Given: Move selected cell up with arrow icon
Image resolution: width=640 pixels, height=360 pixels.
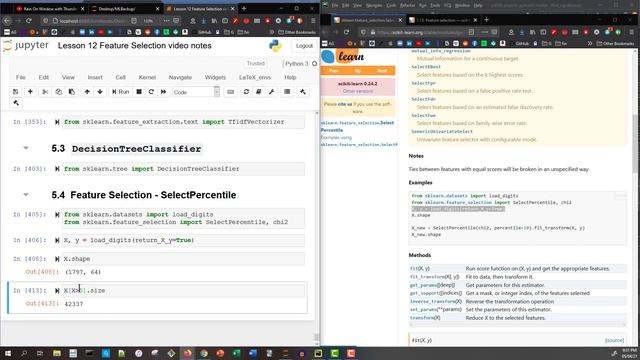Looking at the screenshot, I should (87, 92).
